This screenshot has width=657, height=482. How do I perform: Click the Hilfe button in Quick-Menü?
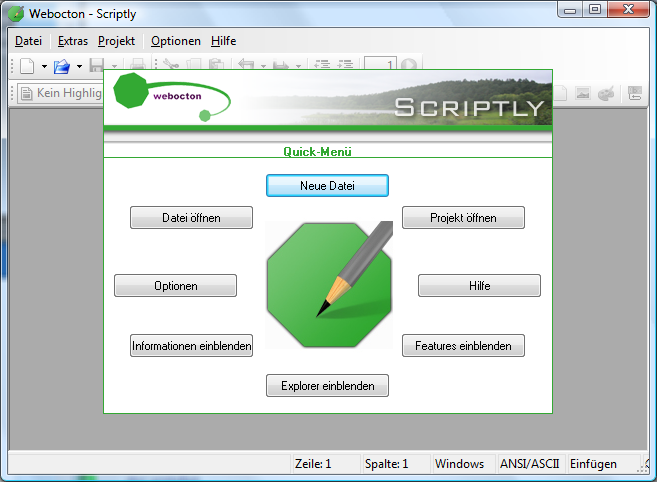(479, 286)
